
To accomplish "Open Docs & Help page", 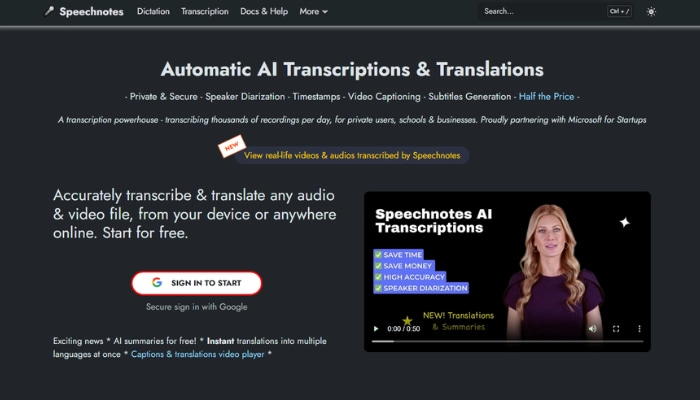I will click(264, 12).
